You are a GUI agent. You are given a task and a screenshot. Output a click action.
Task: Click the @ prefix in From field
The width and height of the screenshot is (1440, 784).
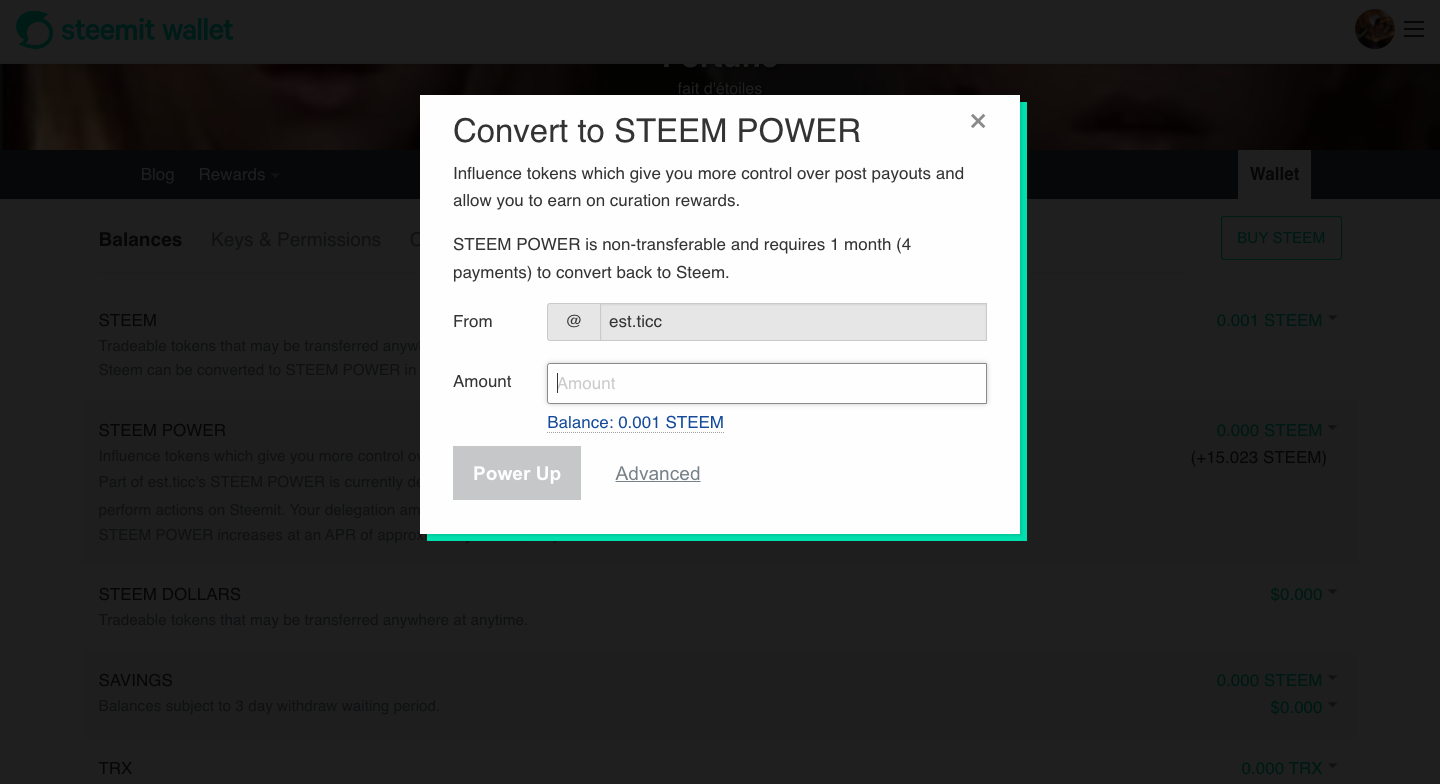pyautogui.click(x=574, y=322)
